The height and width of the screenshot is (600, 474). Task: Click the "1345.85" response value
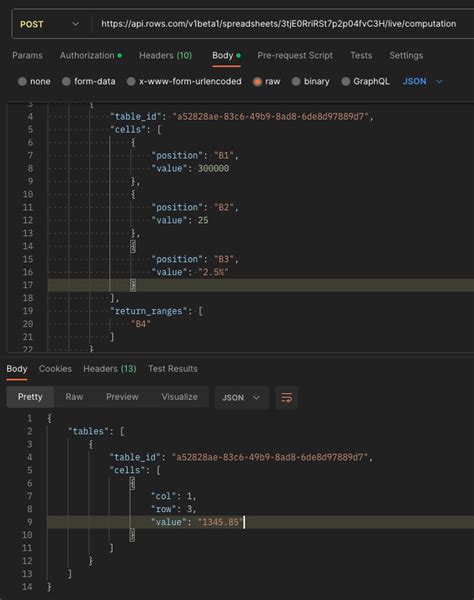click(220, 522)
